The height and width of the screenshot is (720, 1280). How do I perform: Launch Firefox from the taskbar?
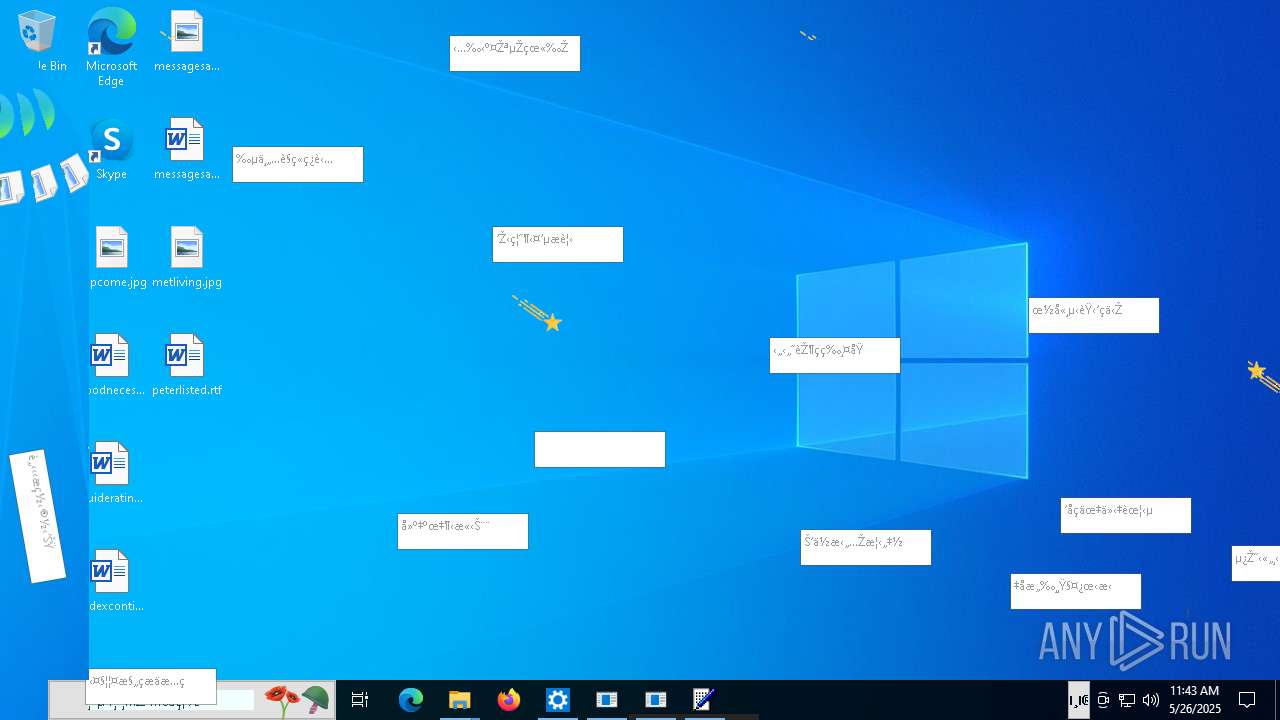(x=509, y=700)
